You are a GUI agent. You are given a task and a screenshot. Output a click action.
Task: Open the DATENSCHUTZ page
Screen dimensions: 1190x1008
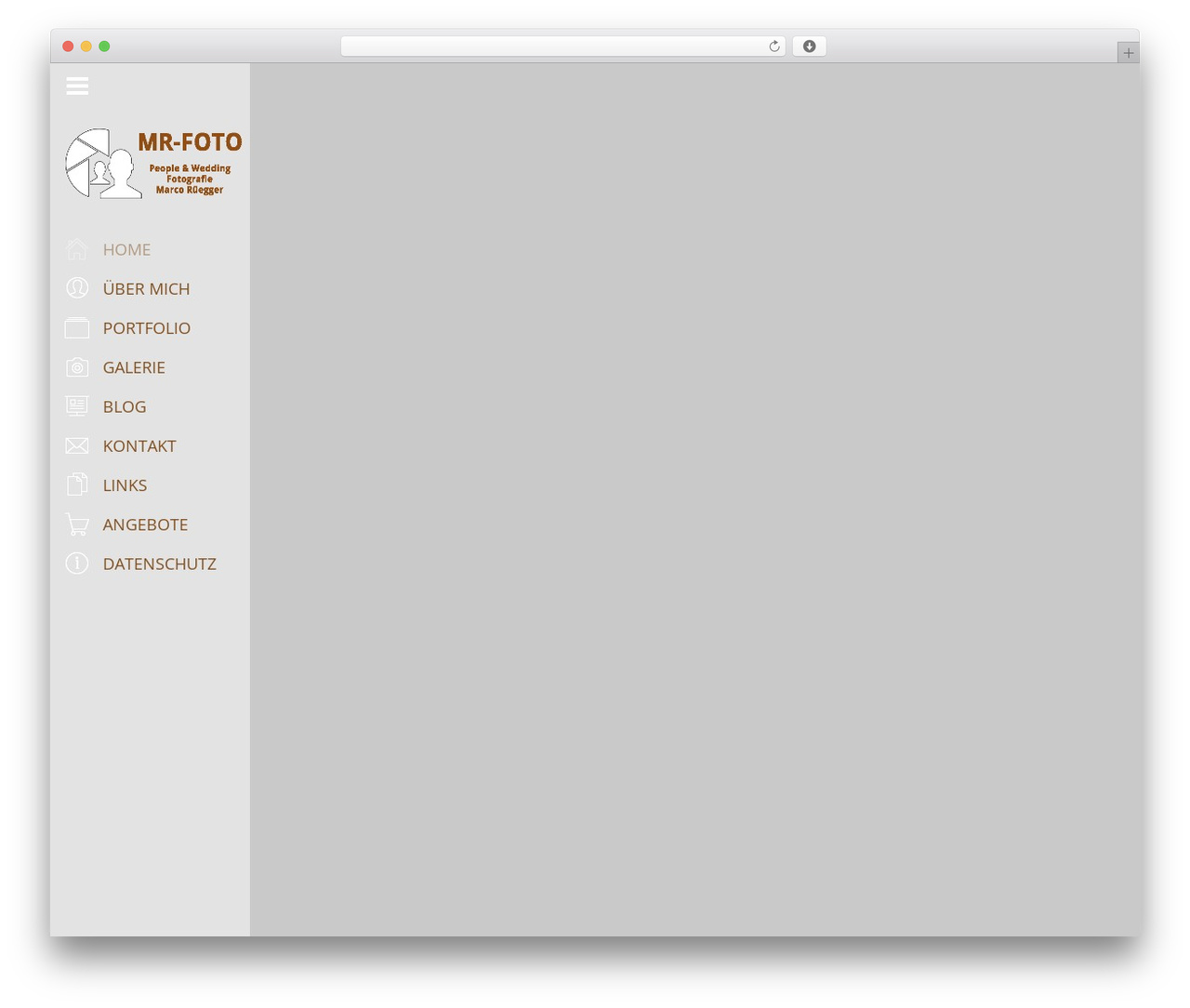click(159, 564)
